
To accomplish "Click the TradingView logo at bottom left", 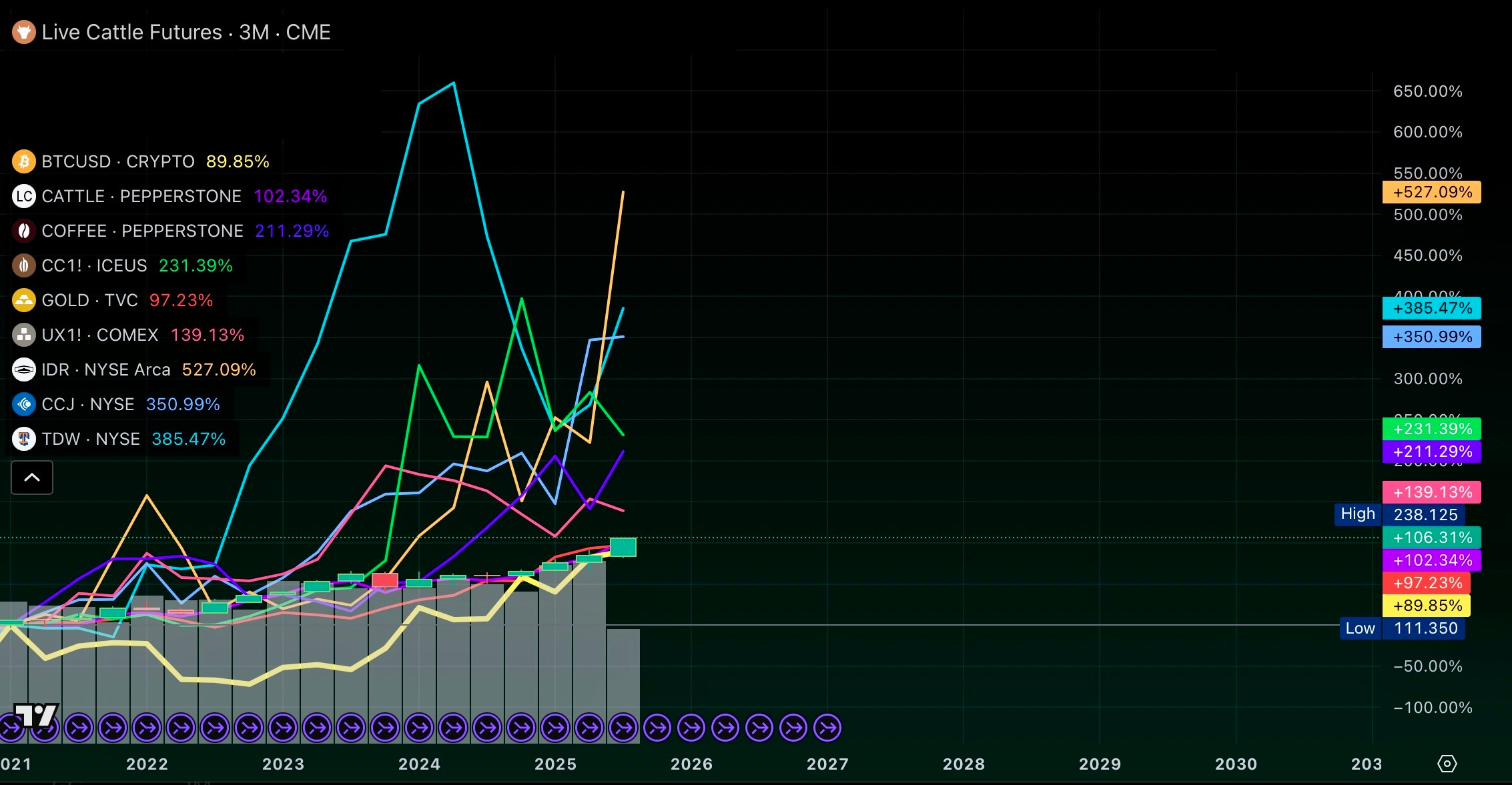I will (x=36, y=716).
